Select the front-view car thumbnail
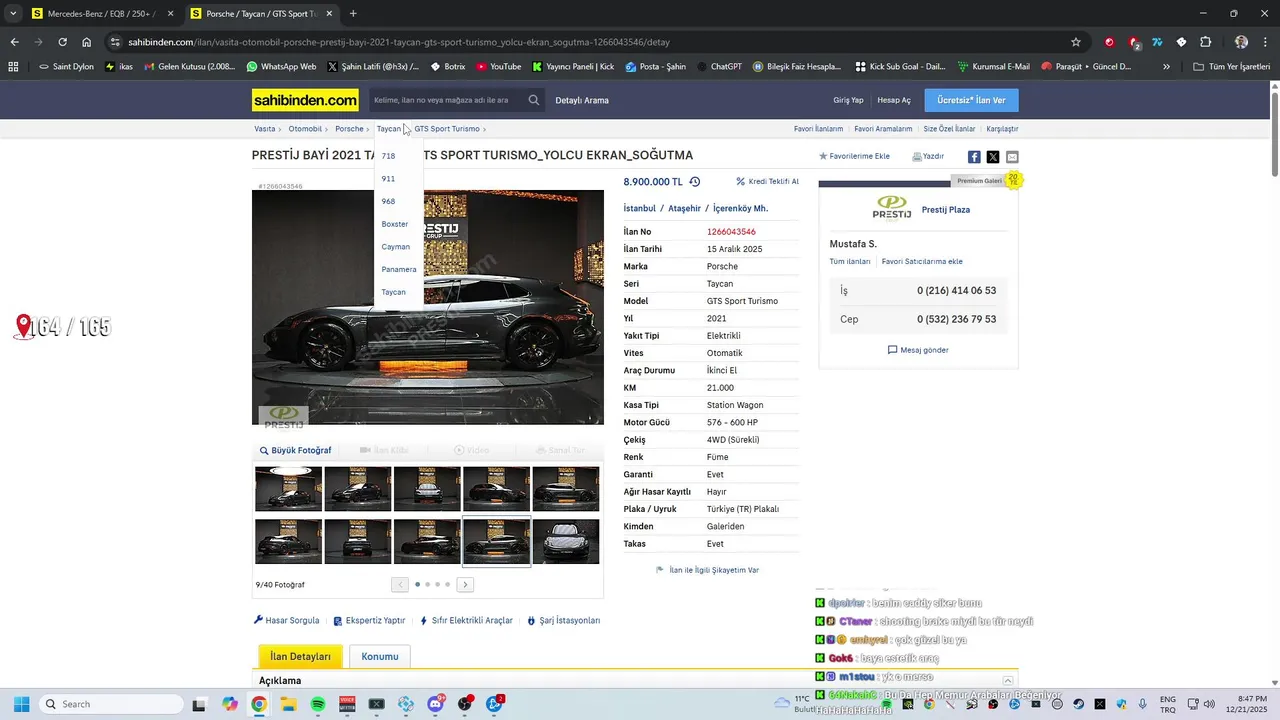This screenshot has height=720, width=1280. 566,541
